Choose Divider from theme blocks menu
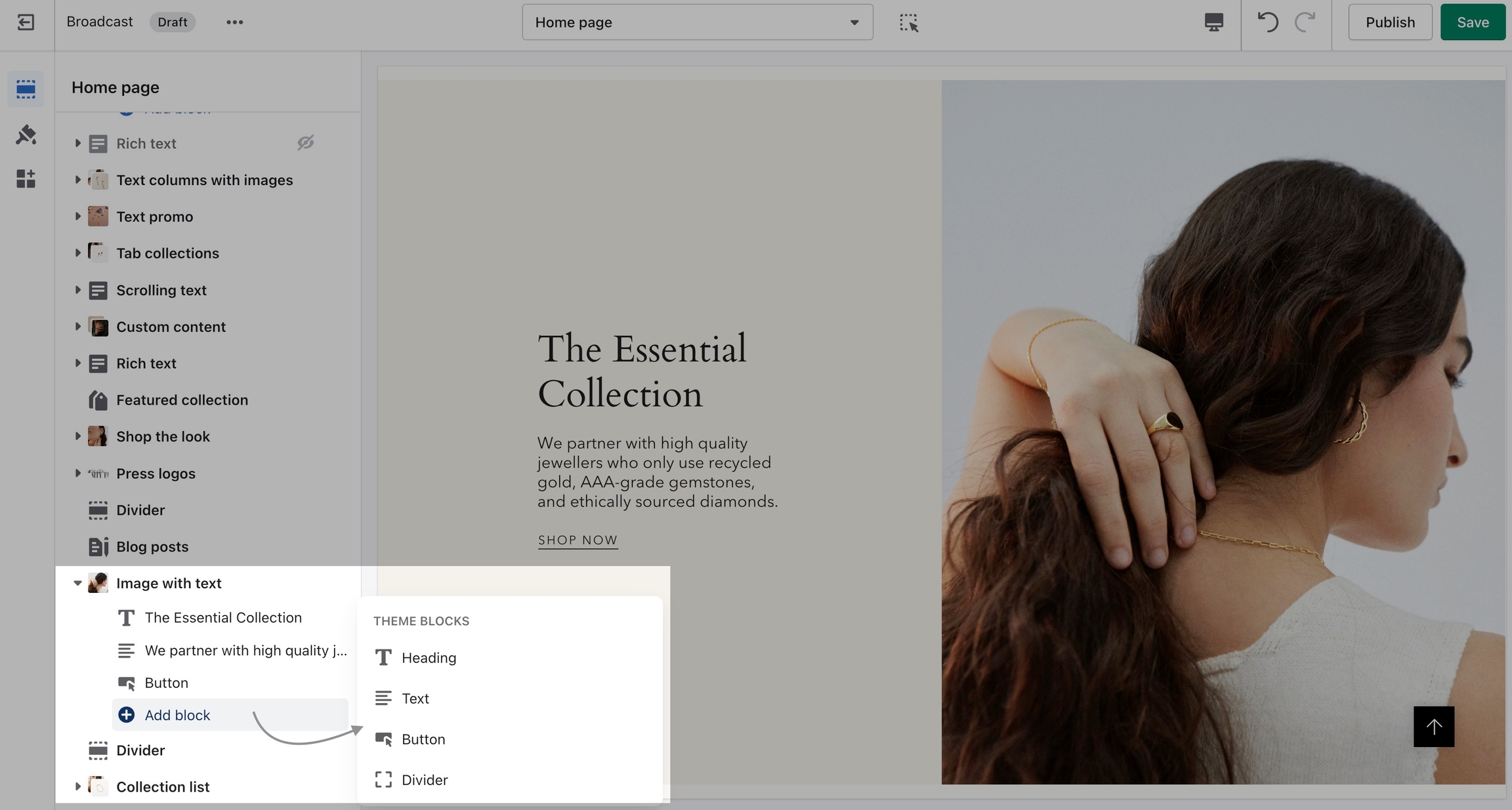The image size is (1512, 810). 425,780
